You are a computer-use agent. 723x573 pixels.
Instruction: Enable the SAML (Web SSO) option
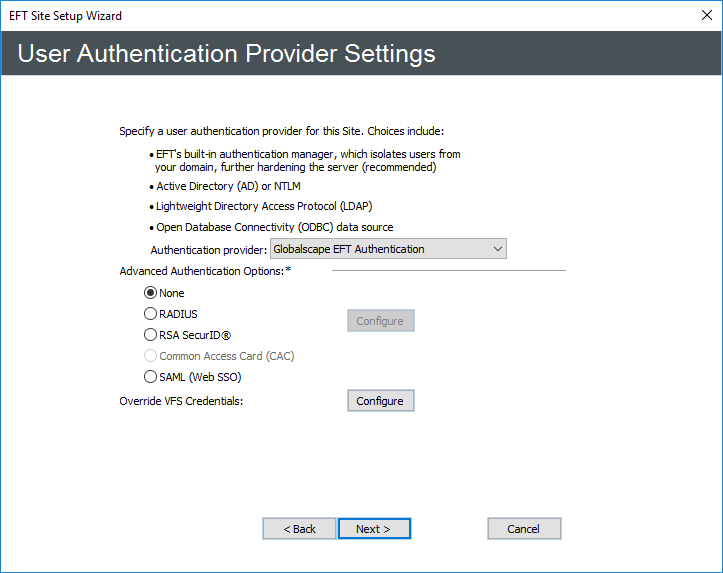click(x=151, y=377)
